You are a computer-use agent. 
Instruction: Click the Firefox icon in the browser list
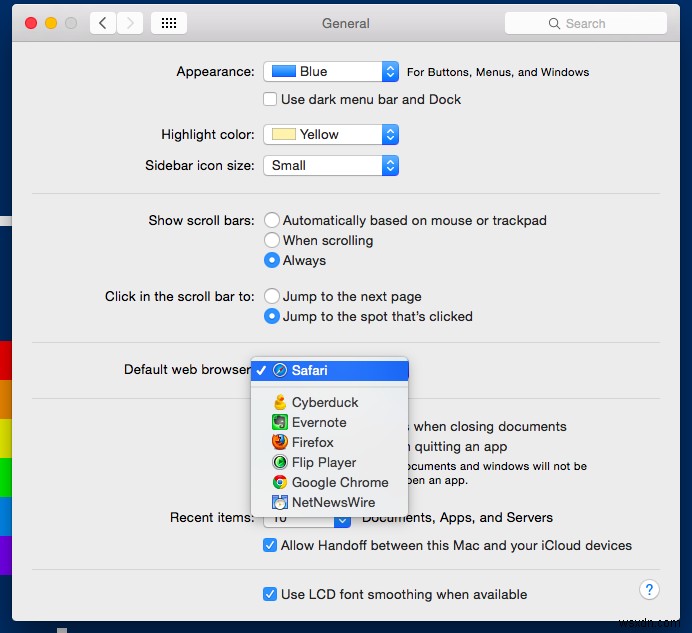pos(280,442)
